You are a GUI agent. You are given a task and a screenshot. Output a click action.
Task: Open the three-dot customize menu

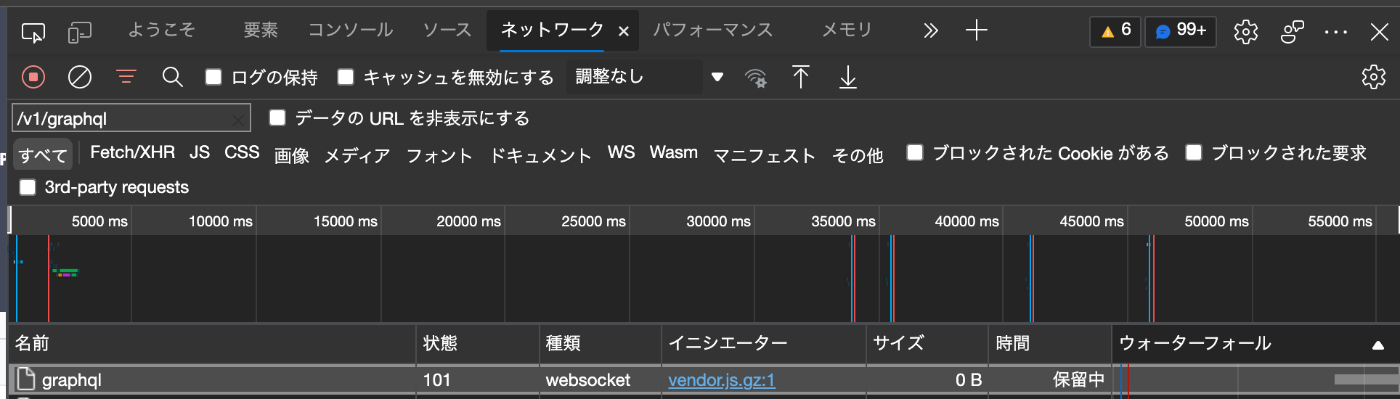tap(1336, 31)
